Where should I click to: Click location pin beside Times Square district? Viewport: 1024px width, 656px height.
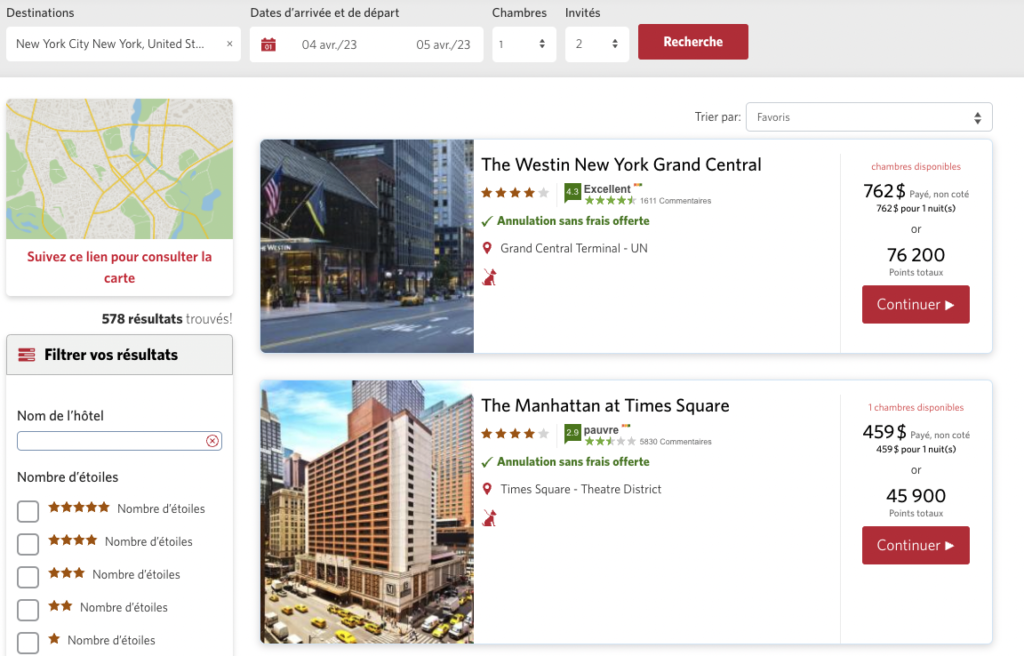point(487,489)
